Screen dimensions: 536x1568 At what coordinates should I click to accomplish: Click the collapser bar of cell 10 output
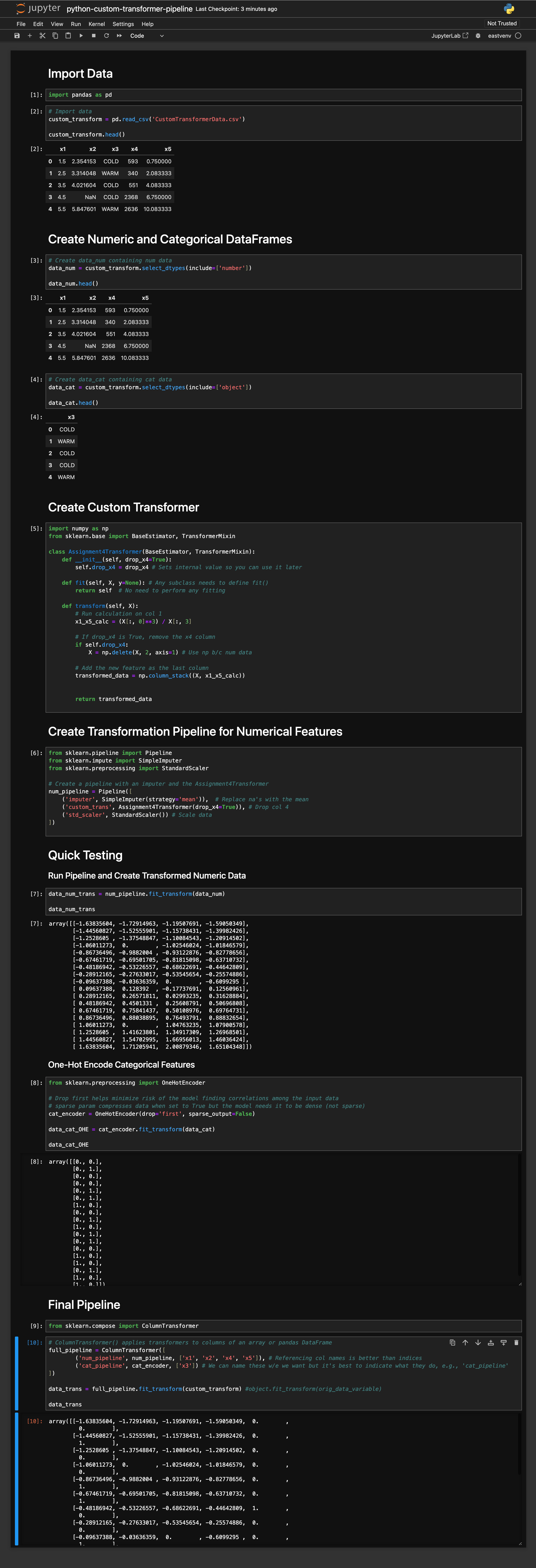point(16,1479)
